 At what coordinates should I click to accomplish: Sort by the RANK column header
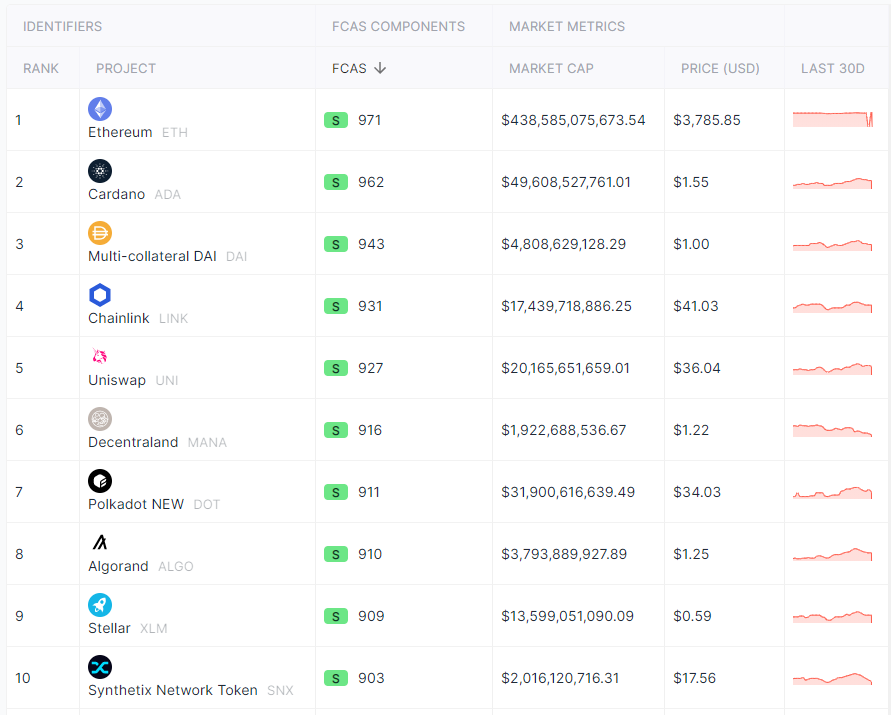coord(41,68)
